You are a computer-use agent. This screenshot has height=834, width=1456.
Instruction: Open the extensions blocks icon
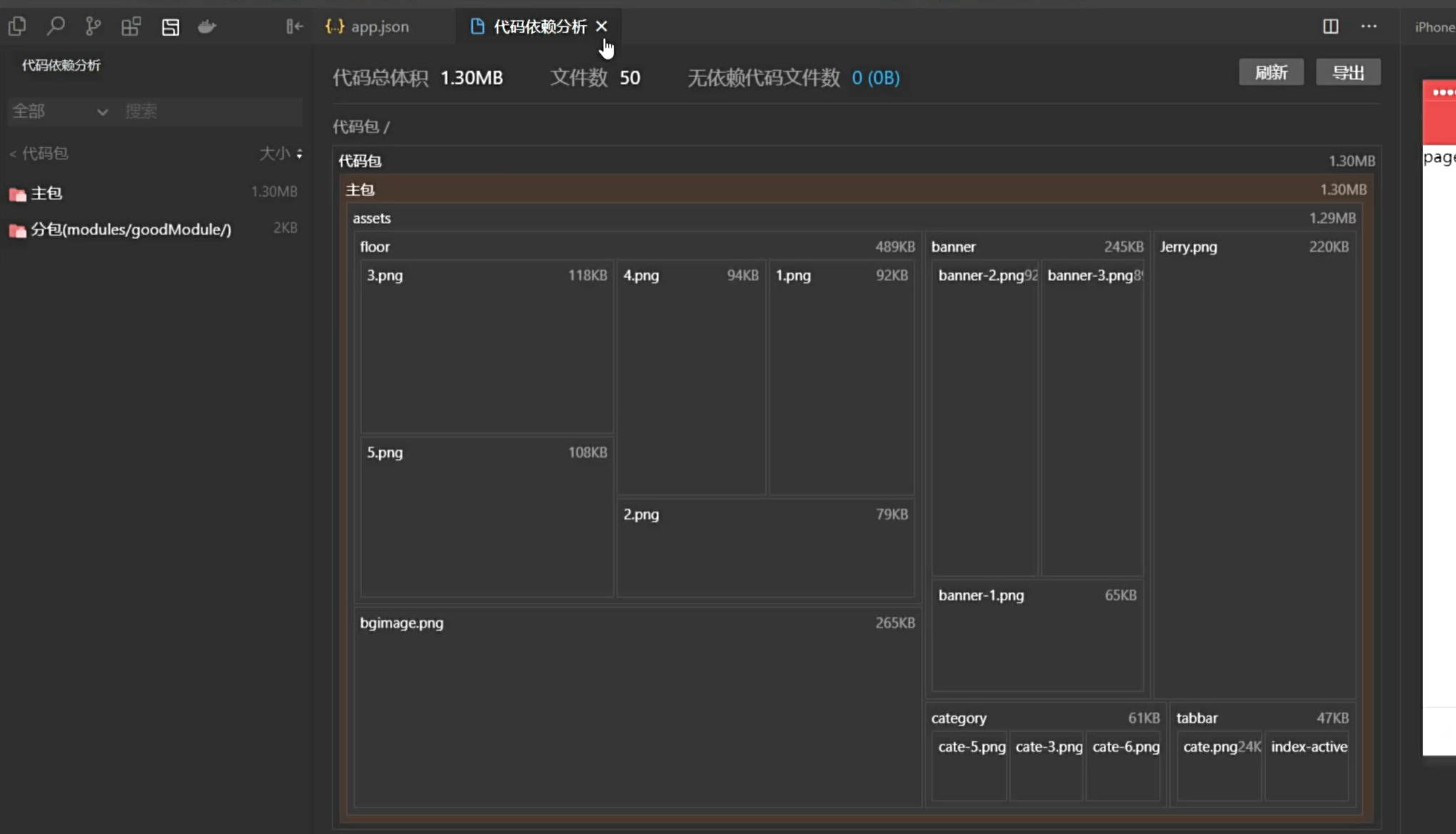coord(131,26)
